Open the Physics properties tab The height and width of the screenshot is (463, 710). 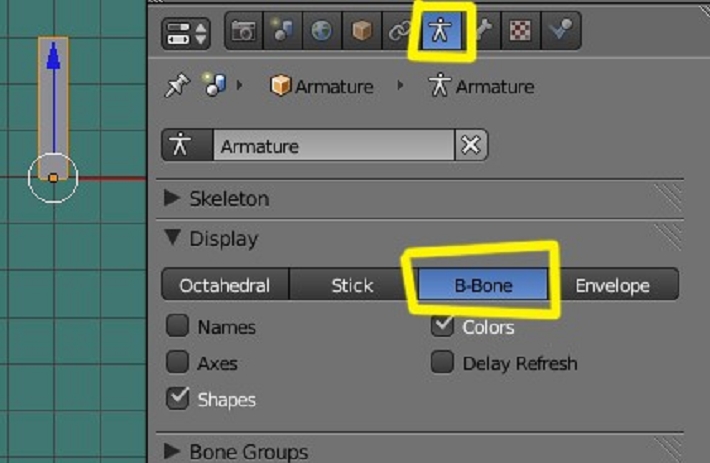557,32
